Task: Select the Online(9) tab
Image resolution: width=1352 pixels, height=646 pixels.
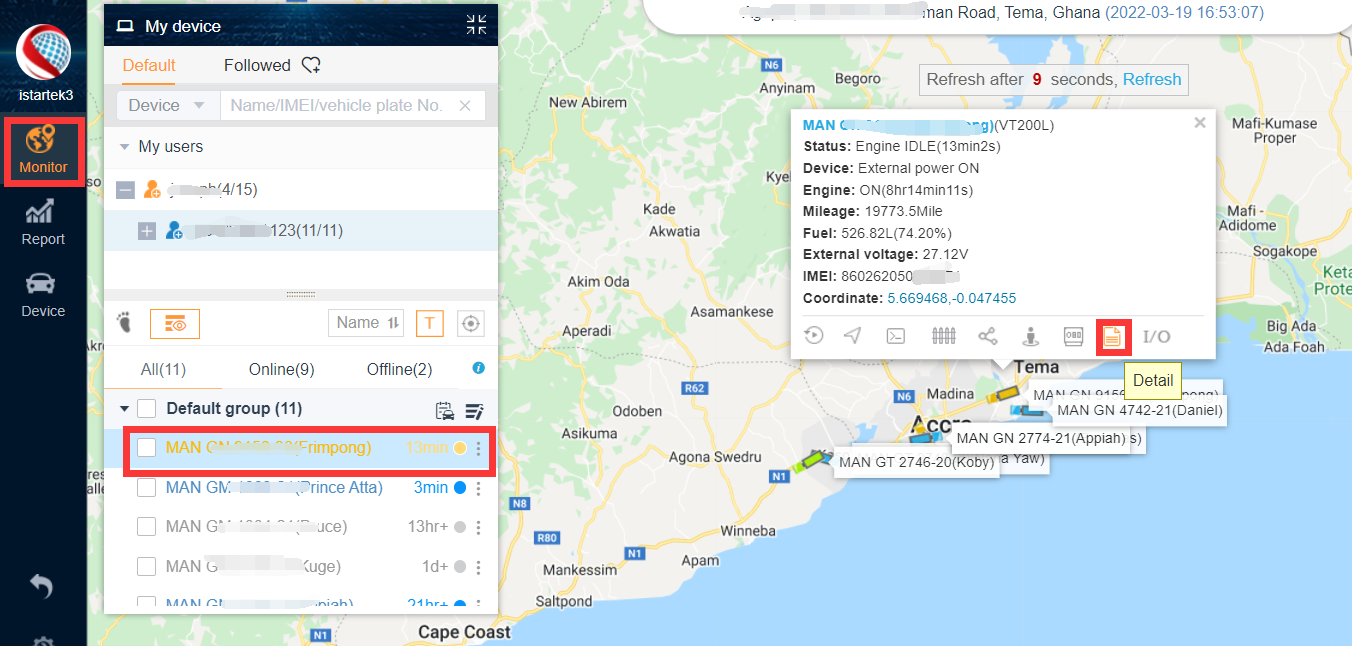Action: pyautogui.click(x=282, y=370)
